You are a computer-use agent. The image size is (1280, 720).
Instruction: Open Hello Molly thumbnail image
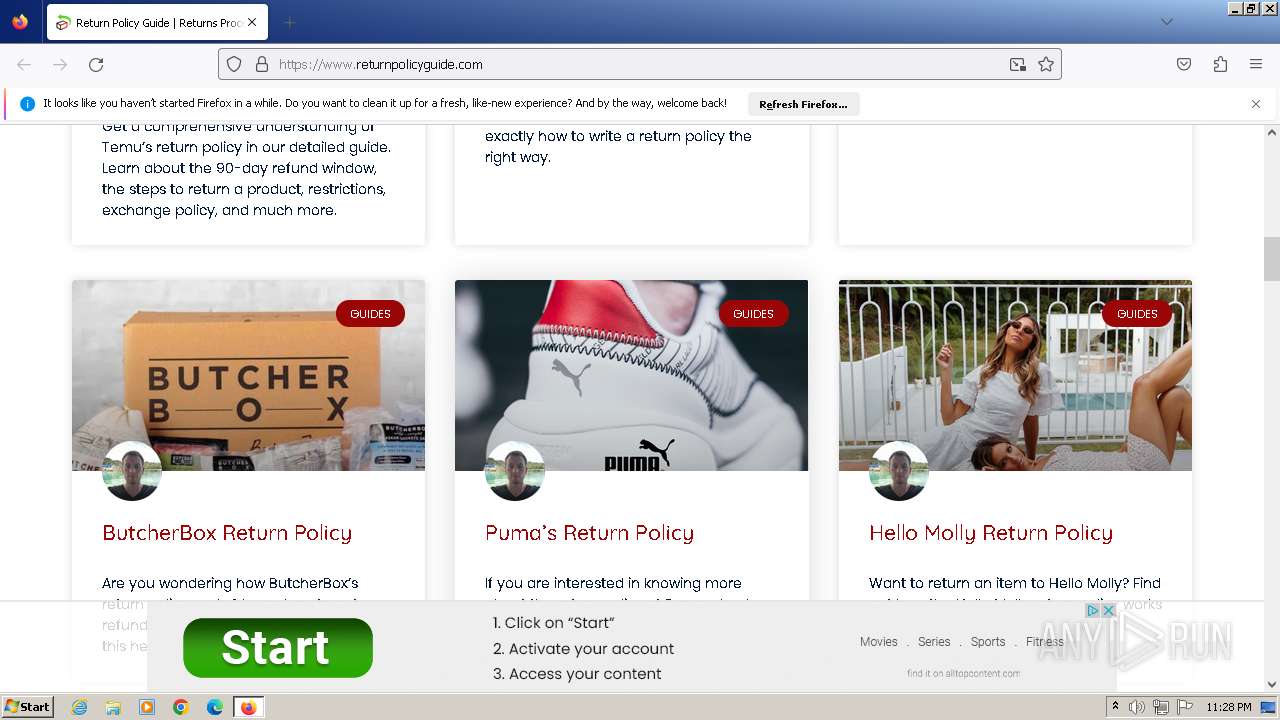click(x=1015, y=375)
